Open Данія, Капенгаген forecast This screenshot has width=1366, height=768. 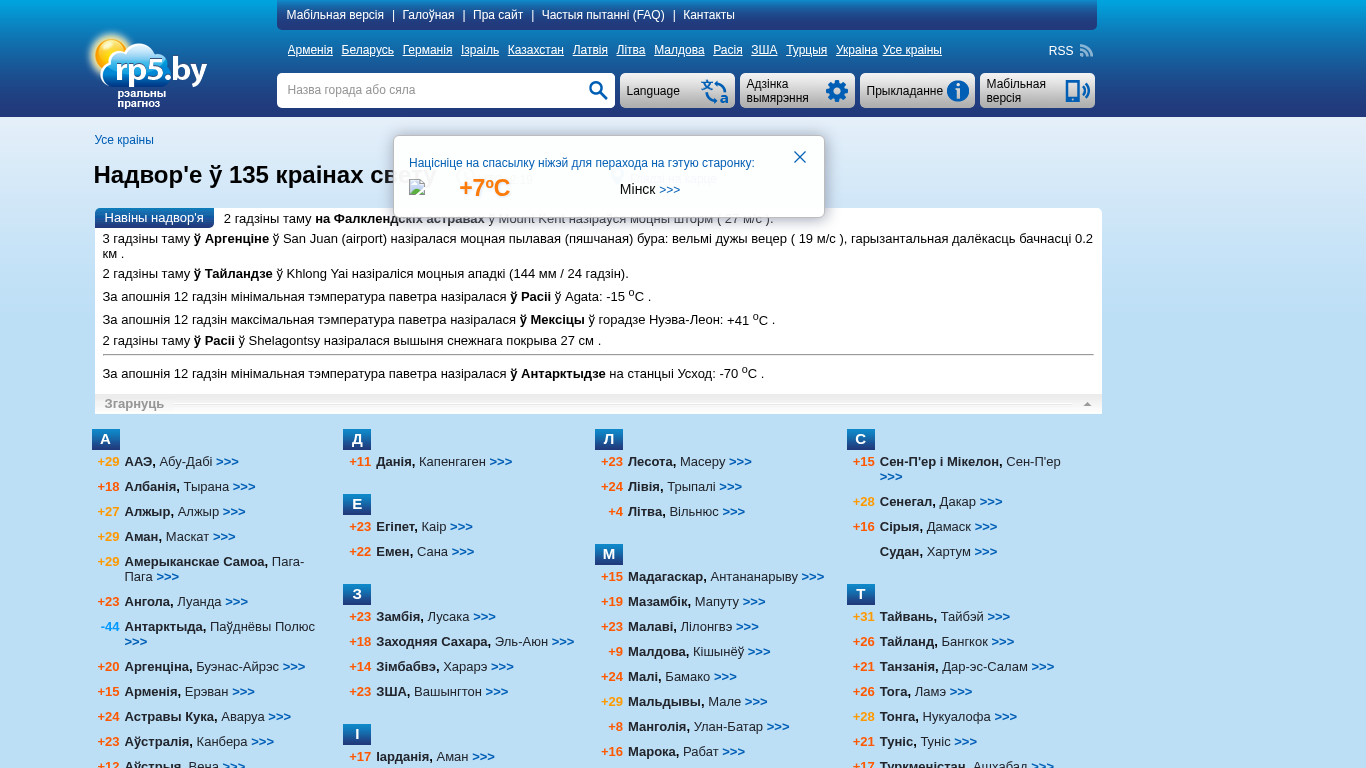coord(444,462)
